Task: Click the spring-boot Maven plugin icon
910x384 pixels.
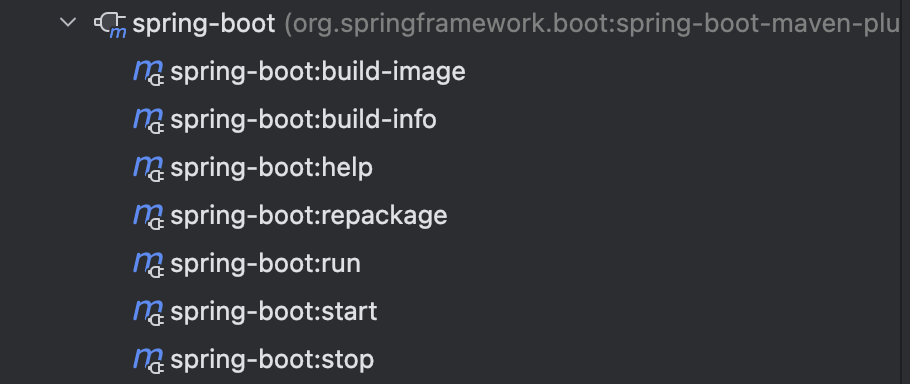Action: point(110,25)
